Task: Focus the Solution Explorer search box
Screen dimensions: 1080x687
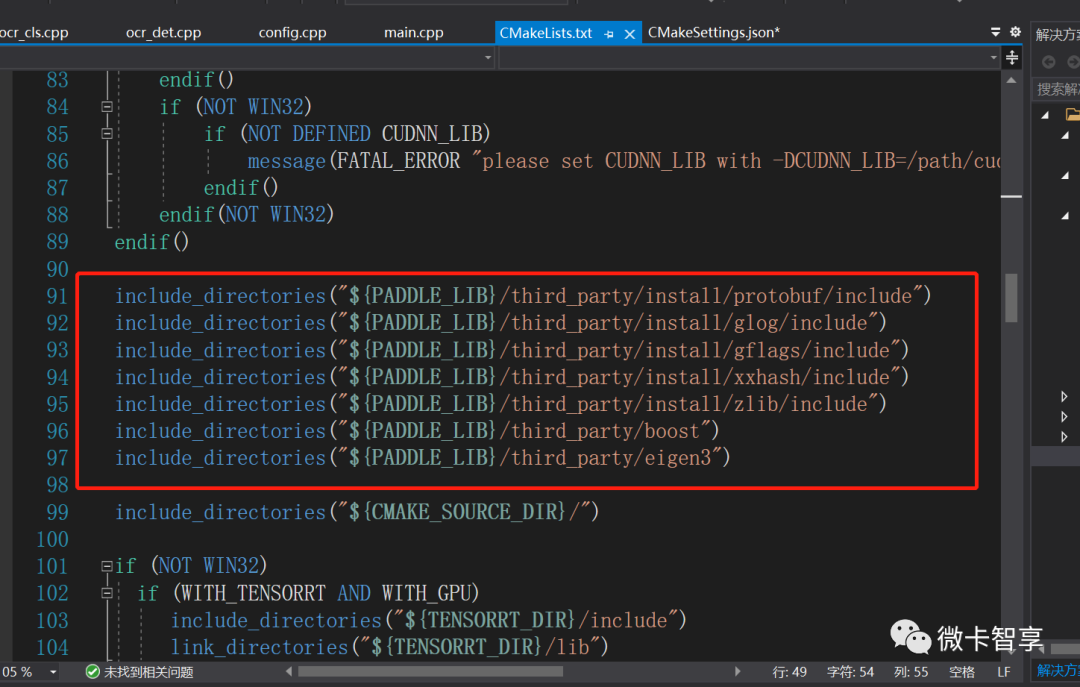Action: coord(1057,90)
